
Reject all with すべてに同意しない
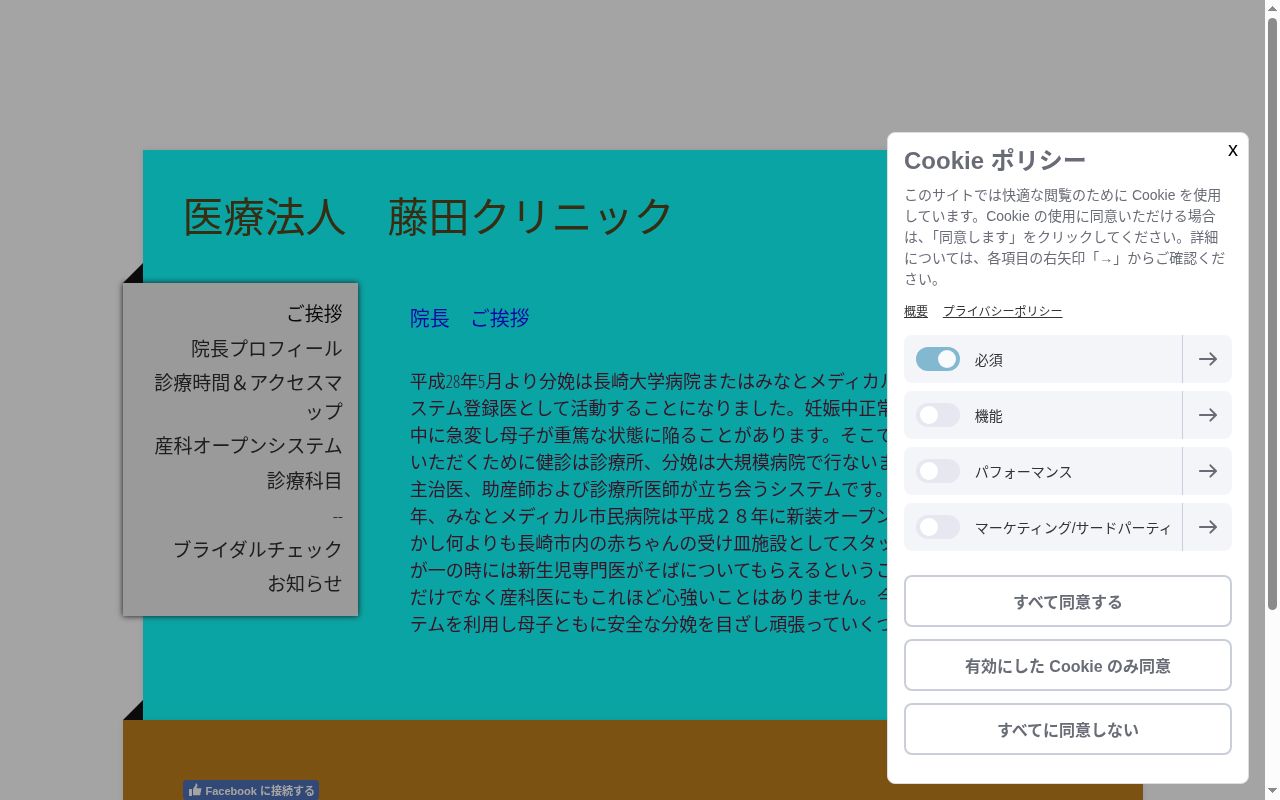tap(1068, 729)
